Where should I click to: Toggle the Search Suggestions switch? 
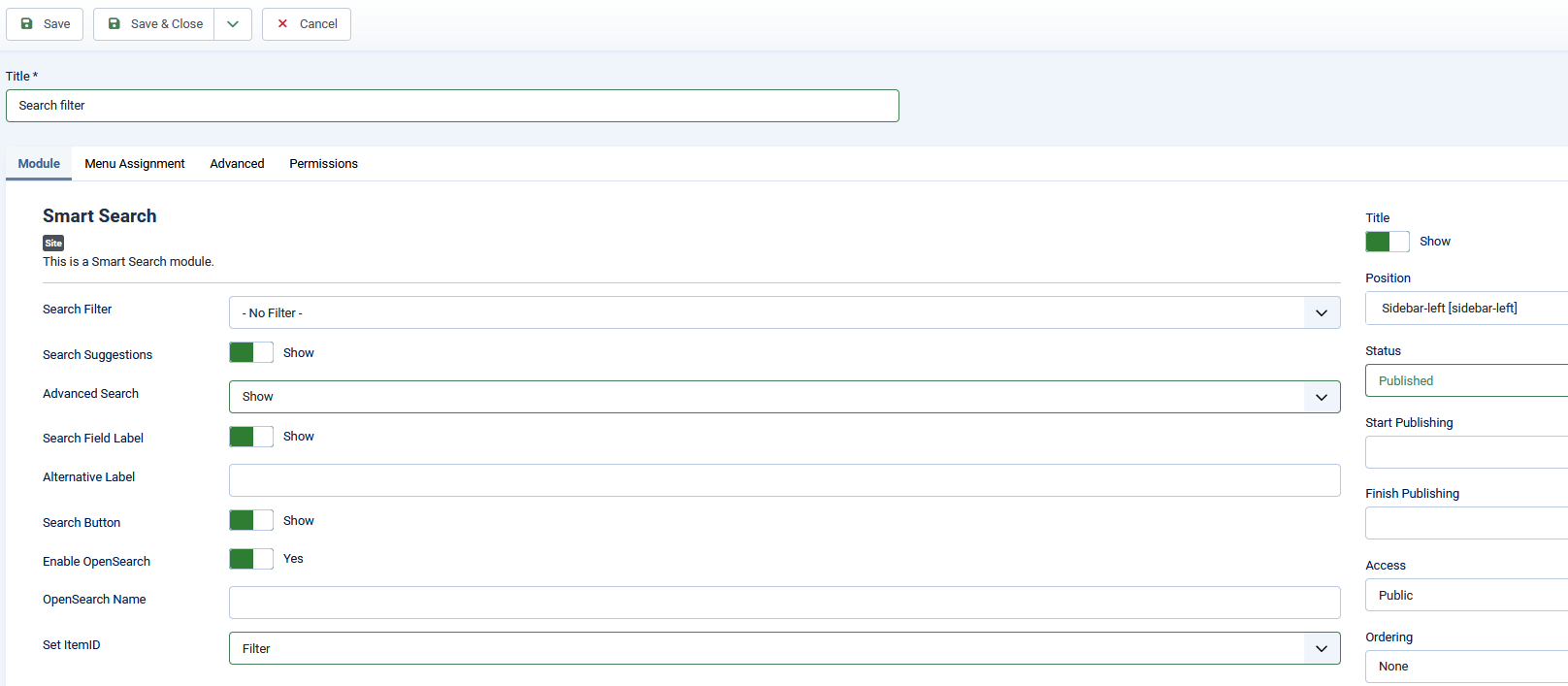click(251, 352)
